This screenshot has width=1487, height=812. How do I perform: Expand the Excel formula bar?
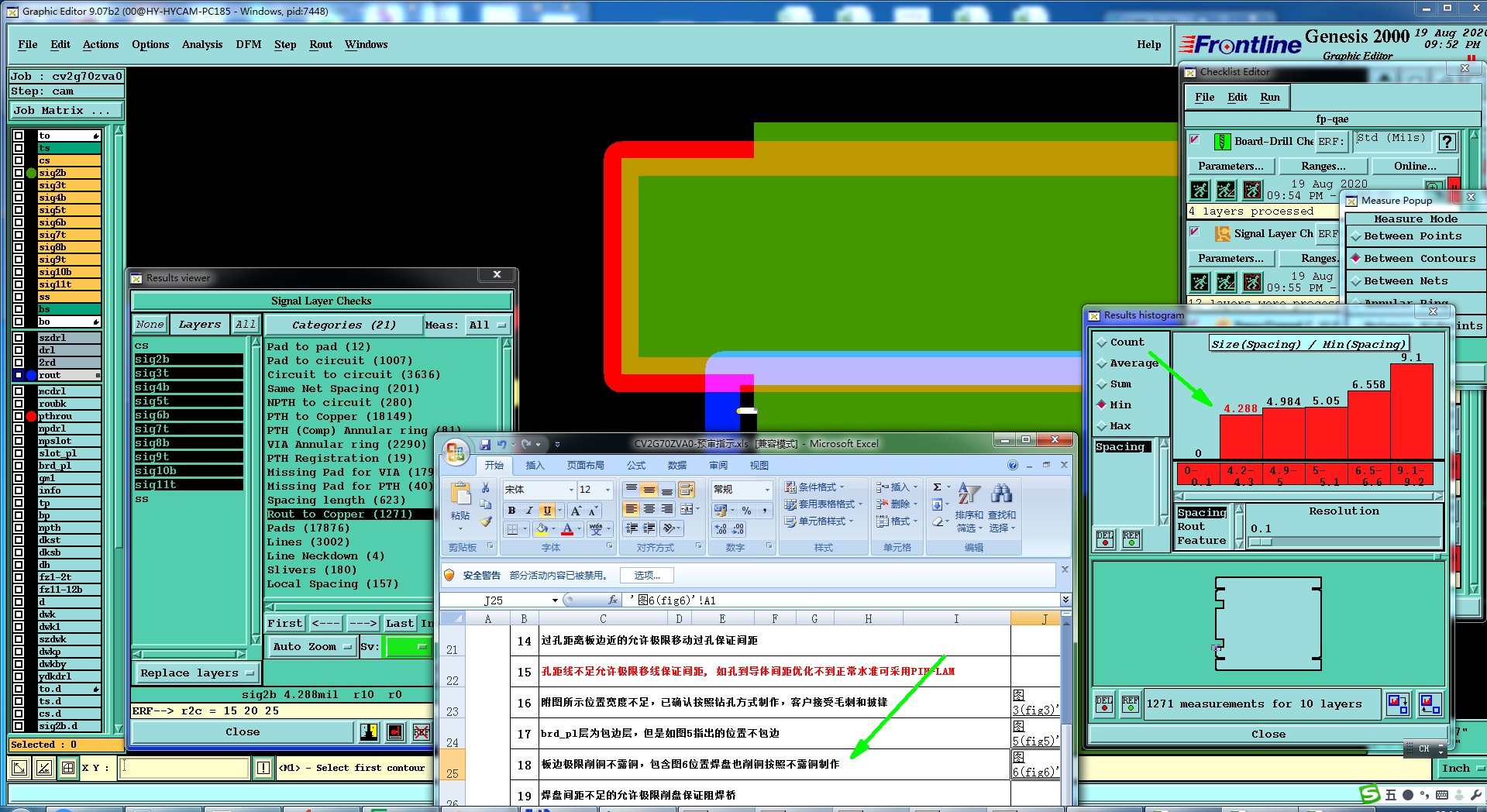tap(1065, 600)
